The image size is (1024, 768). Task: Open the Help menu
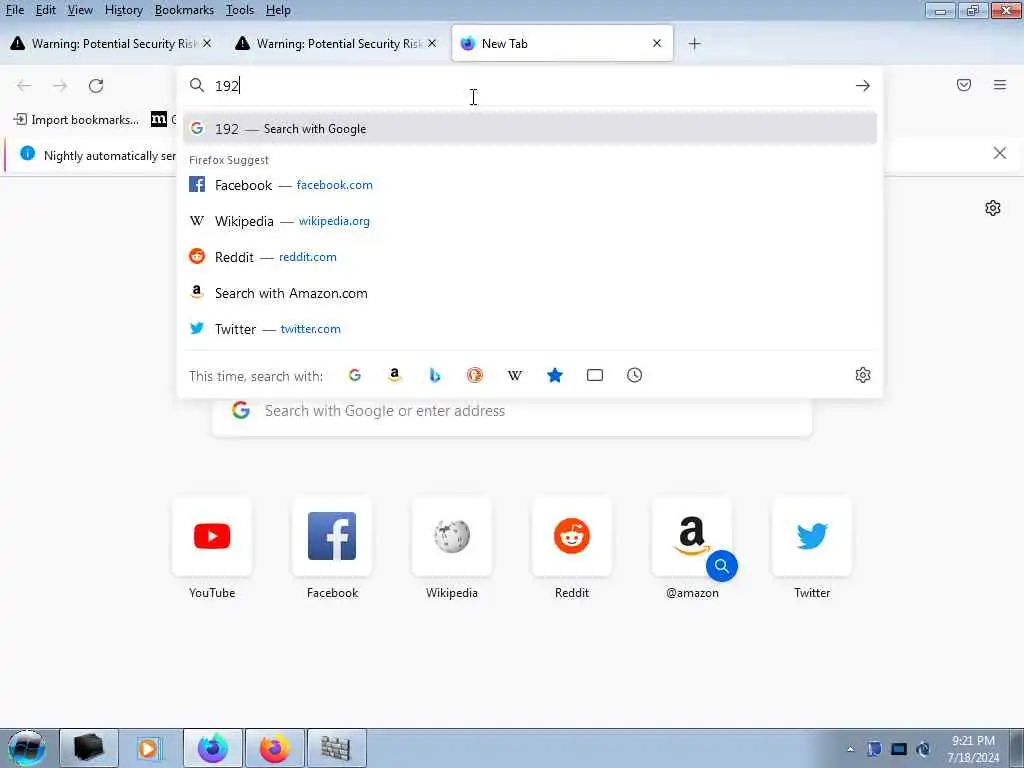(278, 10)
